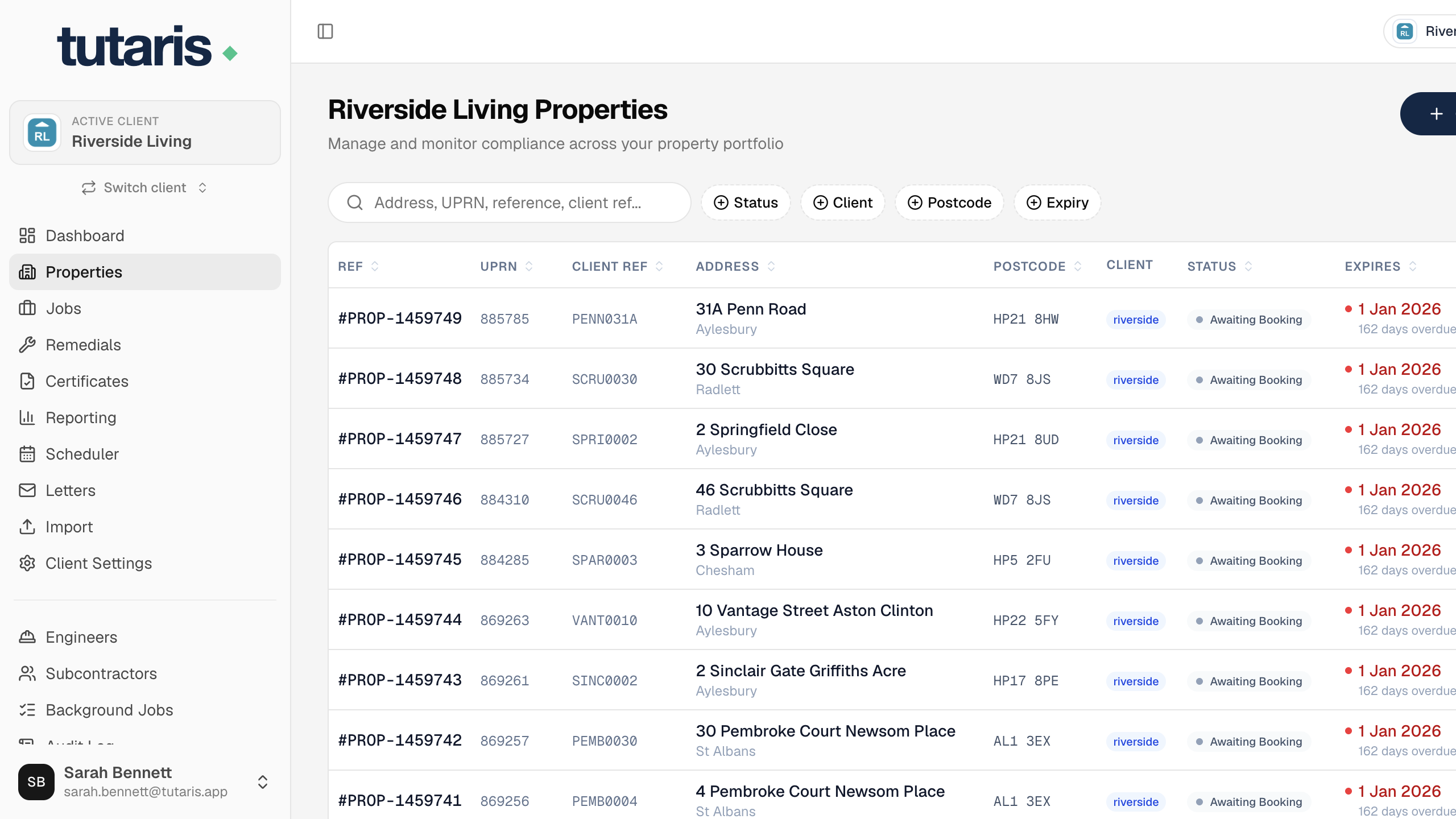1456x819 pixels.
Task: Click riverside tag for 31A Penn Road
Action: [1136, 320]
